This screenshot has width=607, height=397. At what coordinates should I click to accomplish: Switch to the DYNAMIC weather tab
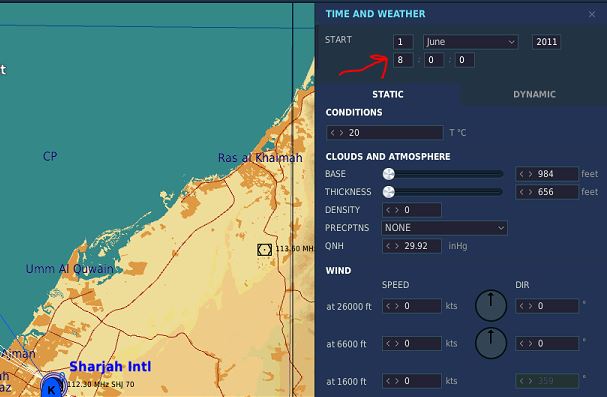pos(534,94)
